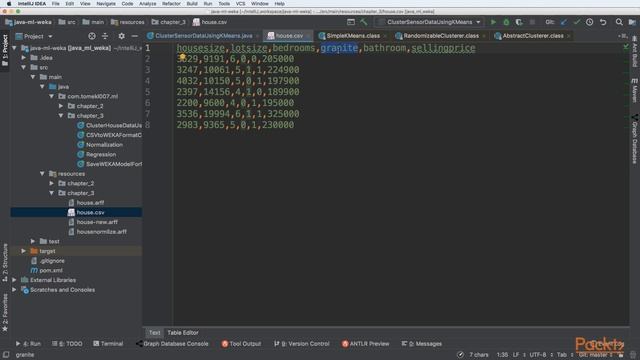
Task: Expand the chapter_2 package folder
Action: coord(61,106)
